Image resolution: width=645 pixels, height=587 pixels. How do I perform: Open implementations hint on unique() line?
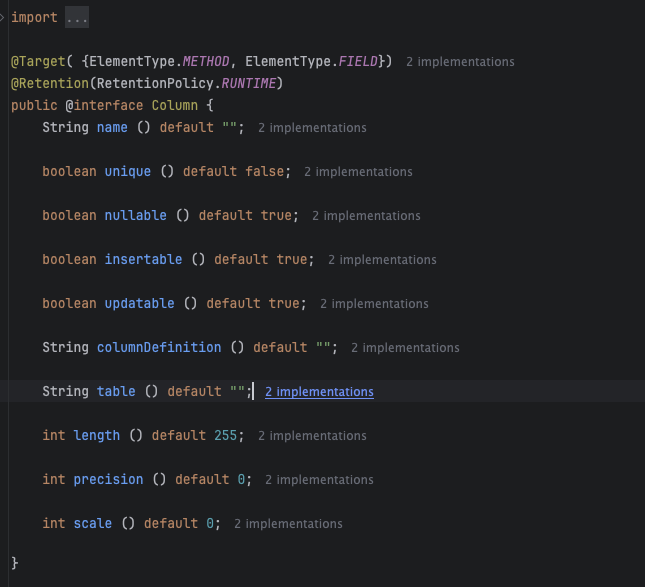pos(358,172)
